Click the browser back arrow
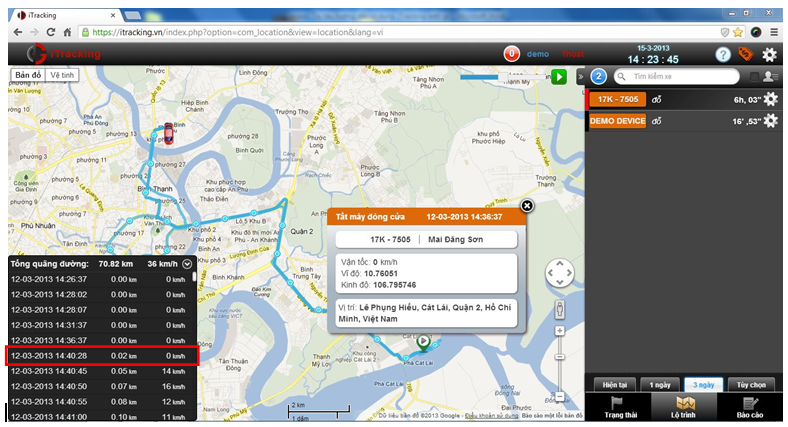Image resolution: width=788 pixels, height=427 pixels. tap(18, 32)
